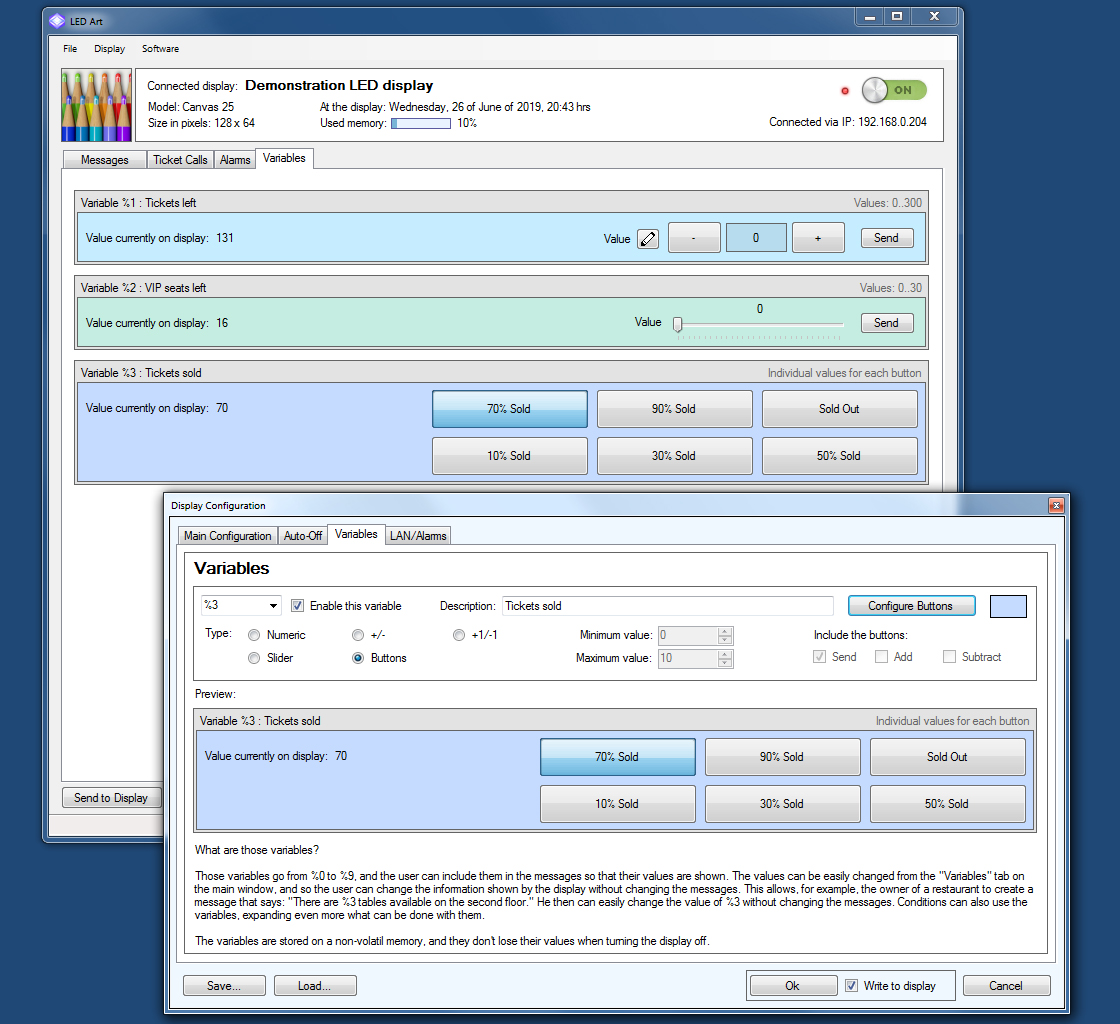1120x1024 pixels.
Task: Click the LED Art app icon in title bar
Action: [x=57, y=20]
